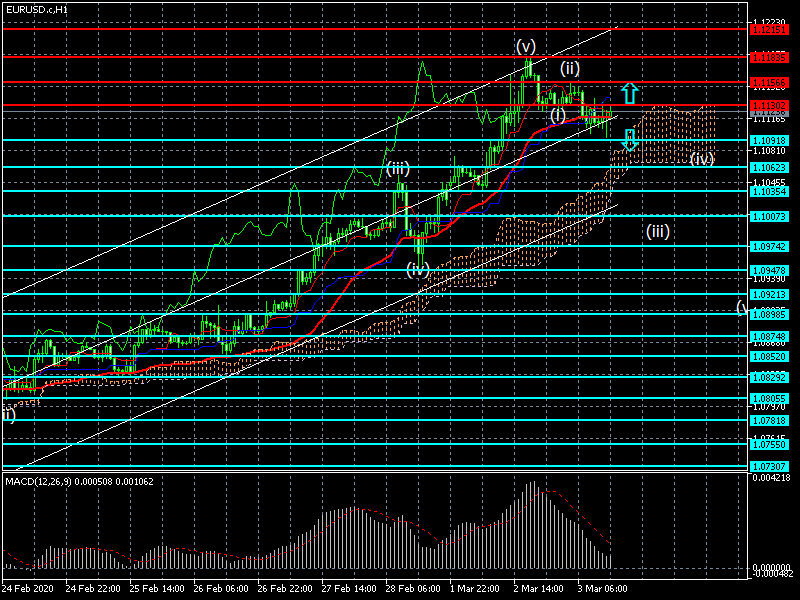The height and width of the screenshot is (600, 800).
Task: Select the cyan 1.07307 price label
Action: [x=769, y=467]
